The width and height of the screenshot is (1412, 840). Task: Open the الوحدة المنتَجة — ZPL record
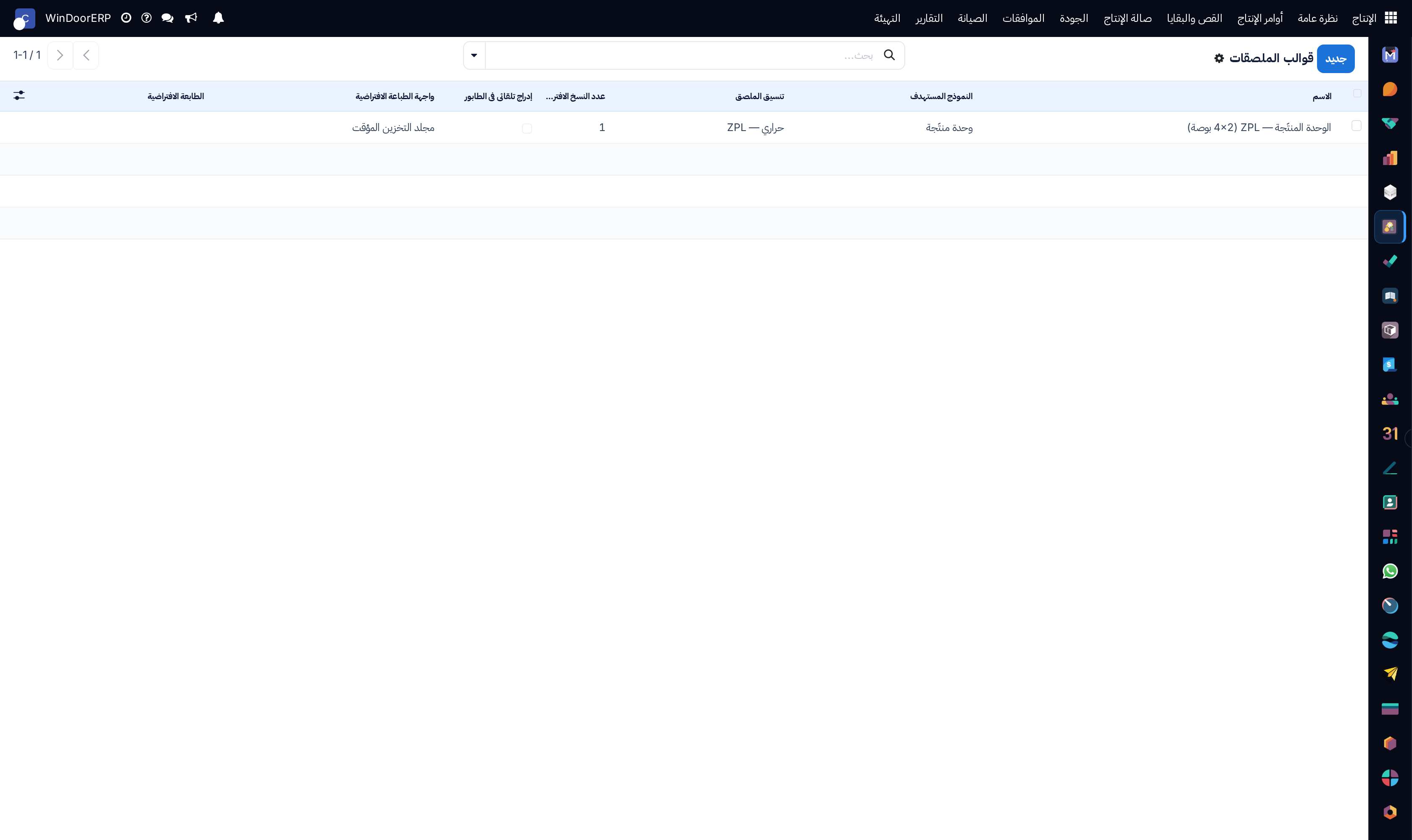(1259, 127)
